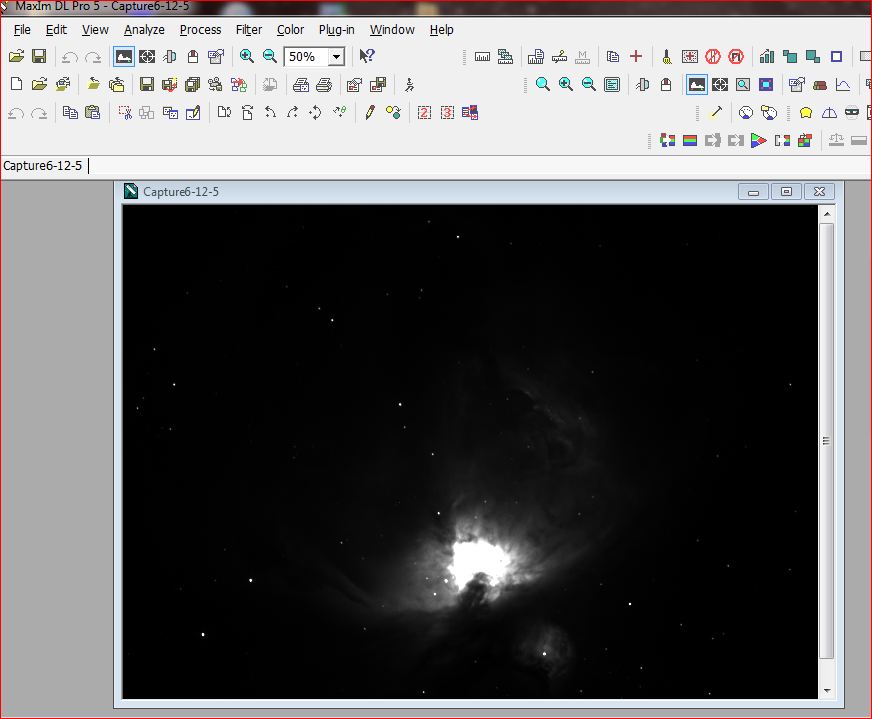Open the Plug-in menu

pyautogui.click(x=336, y=30)
